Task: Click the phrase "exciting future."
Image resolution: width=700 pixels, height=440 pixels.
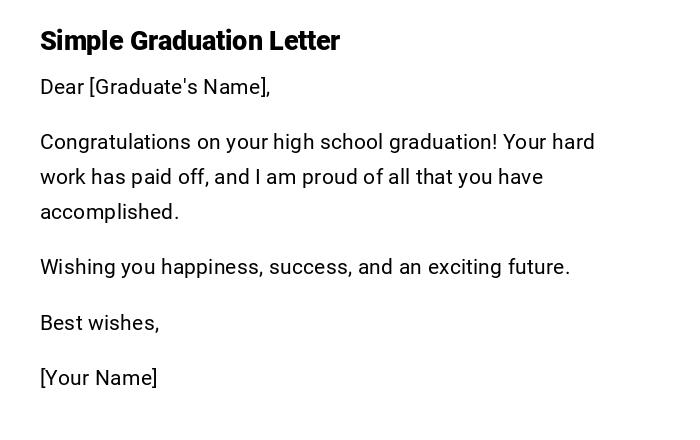Action: pyautogui.click(x=499, y=267)
